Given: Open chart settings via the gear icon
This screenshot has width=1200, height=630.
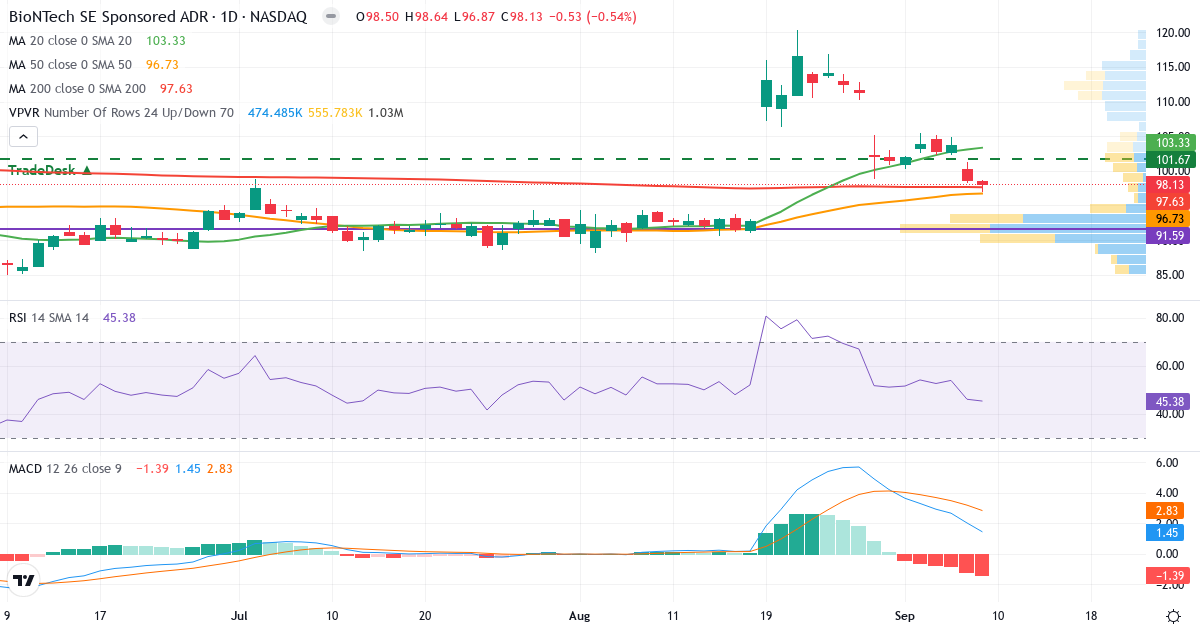Looking at the screenshot, I should tap(1171, 615).
